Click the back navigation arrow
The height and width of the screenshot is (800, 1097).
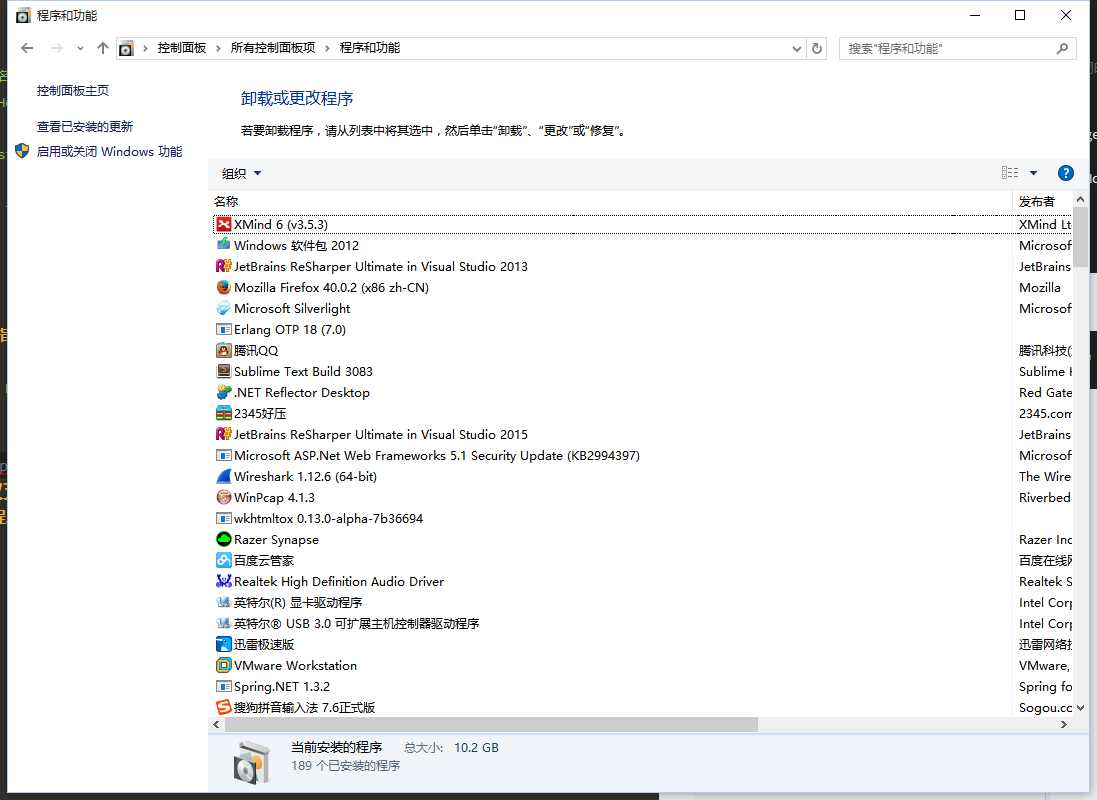[x=27, y=48]
